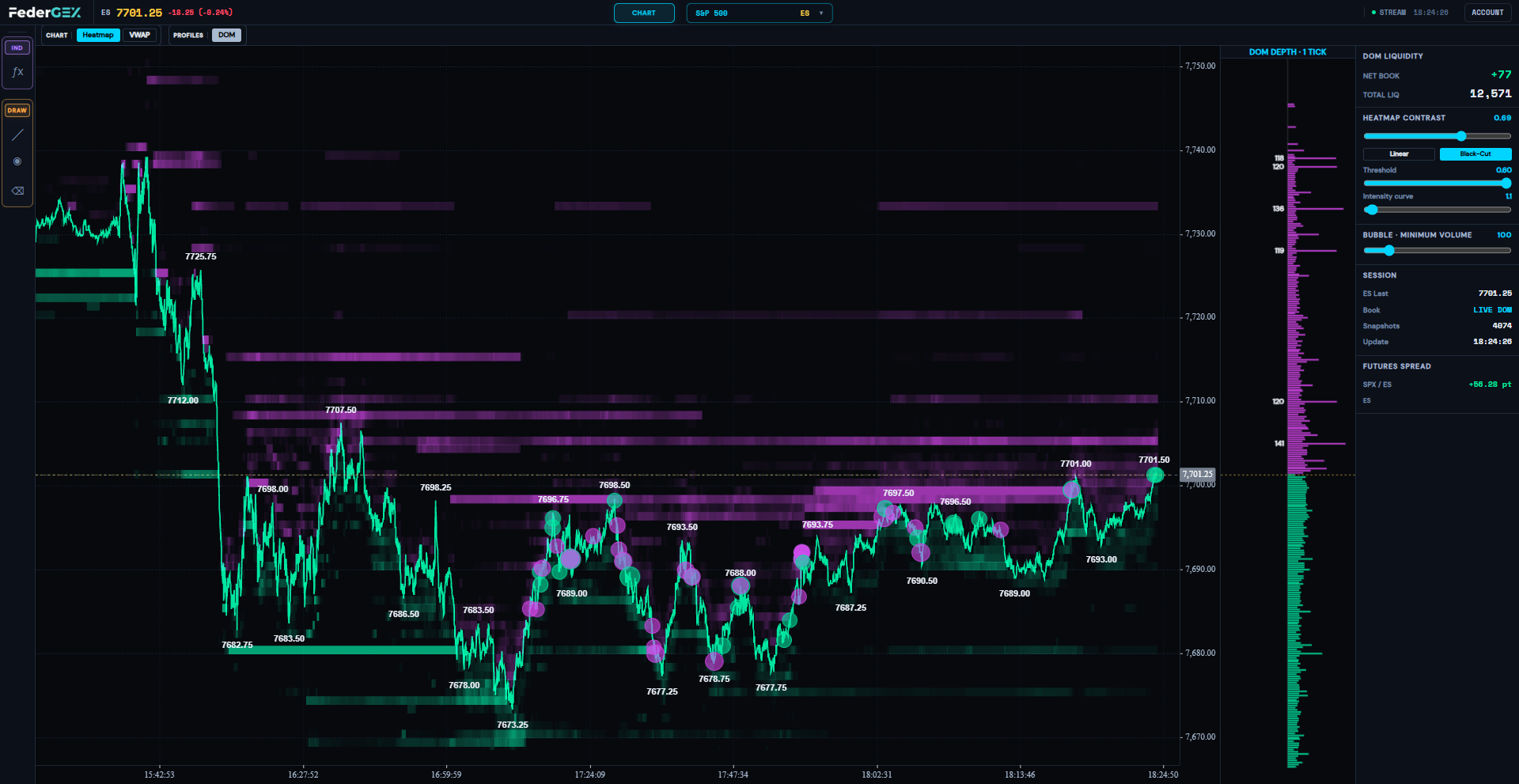Select Linear contrast mode
Image resolution: width=1519 pixels, height=784 pixels.
click(1399, 154)
